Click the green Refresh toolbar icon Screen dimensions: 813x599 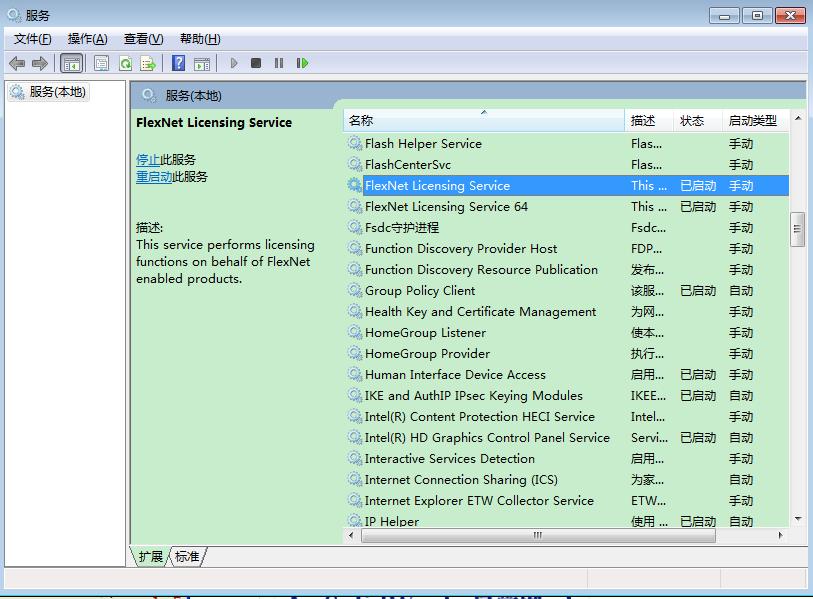(125, 63)
